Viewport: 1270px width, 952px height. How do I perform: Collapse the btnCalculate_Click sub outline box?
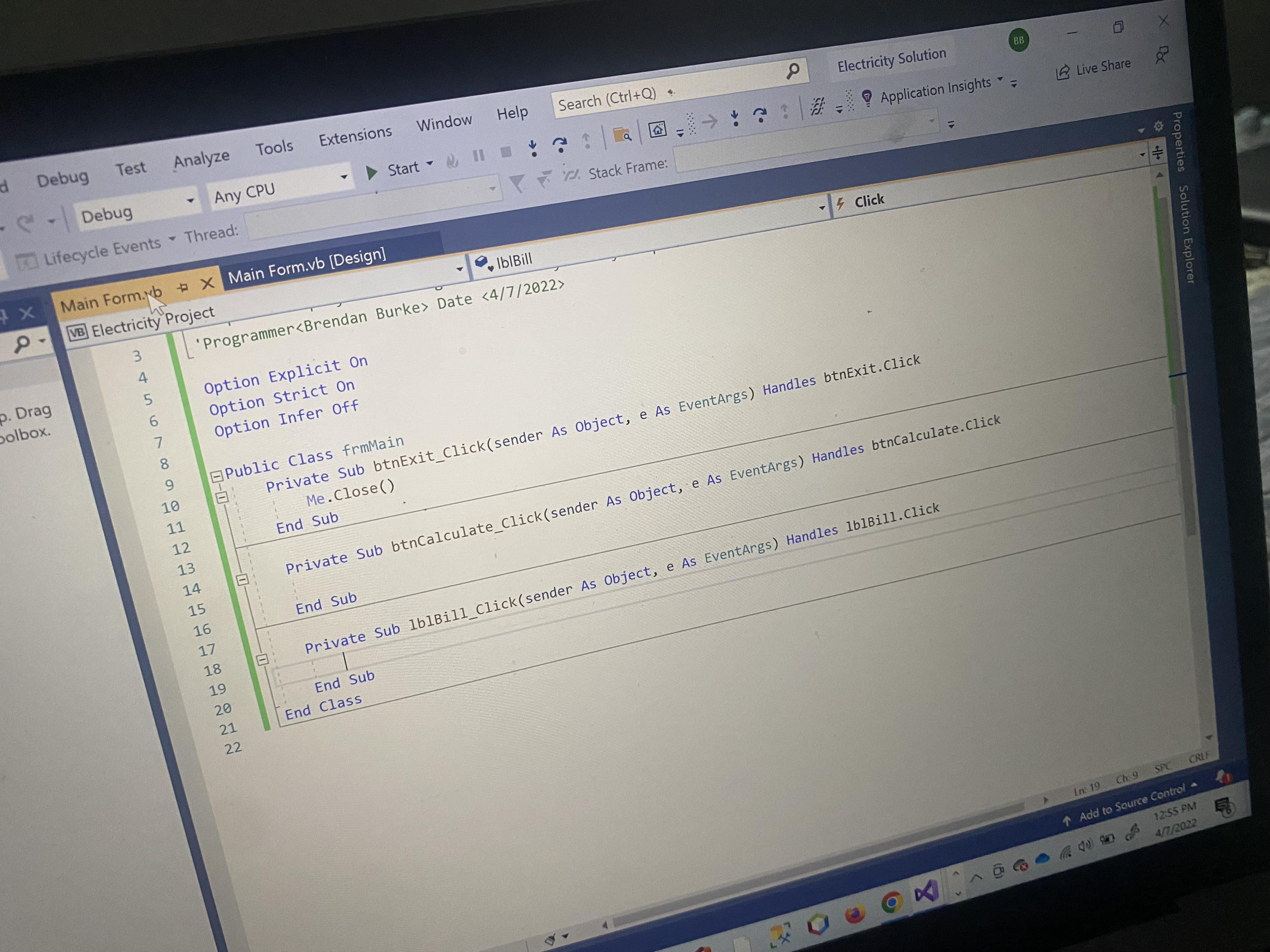(x=242, y=580)
